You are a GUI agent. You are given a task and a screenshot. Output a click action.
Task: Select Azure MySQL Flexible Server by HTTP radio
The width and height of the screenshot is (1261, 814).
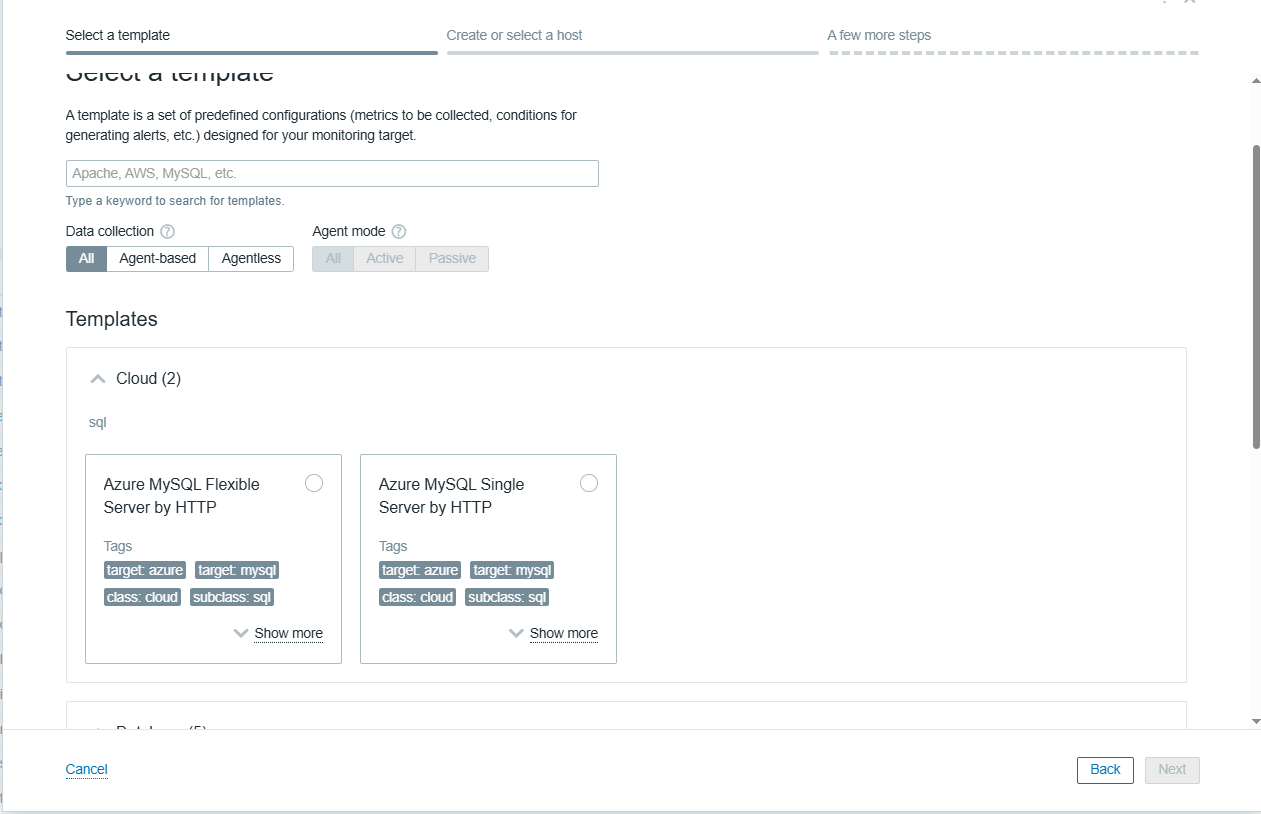point(314,484)
